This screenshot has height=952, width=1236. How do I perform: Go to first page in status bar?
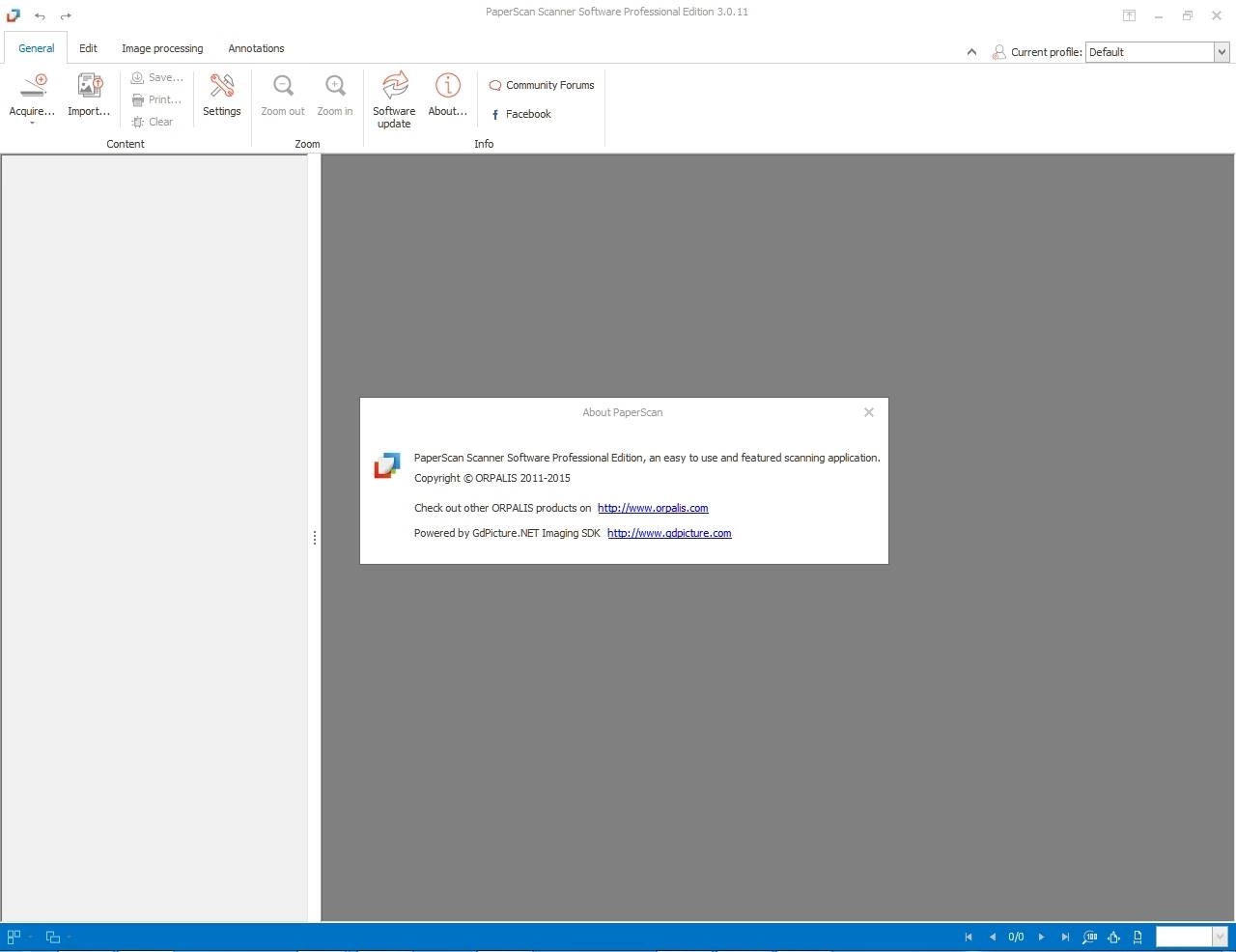[969, 937]
